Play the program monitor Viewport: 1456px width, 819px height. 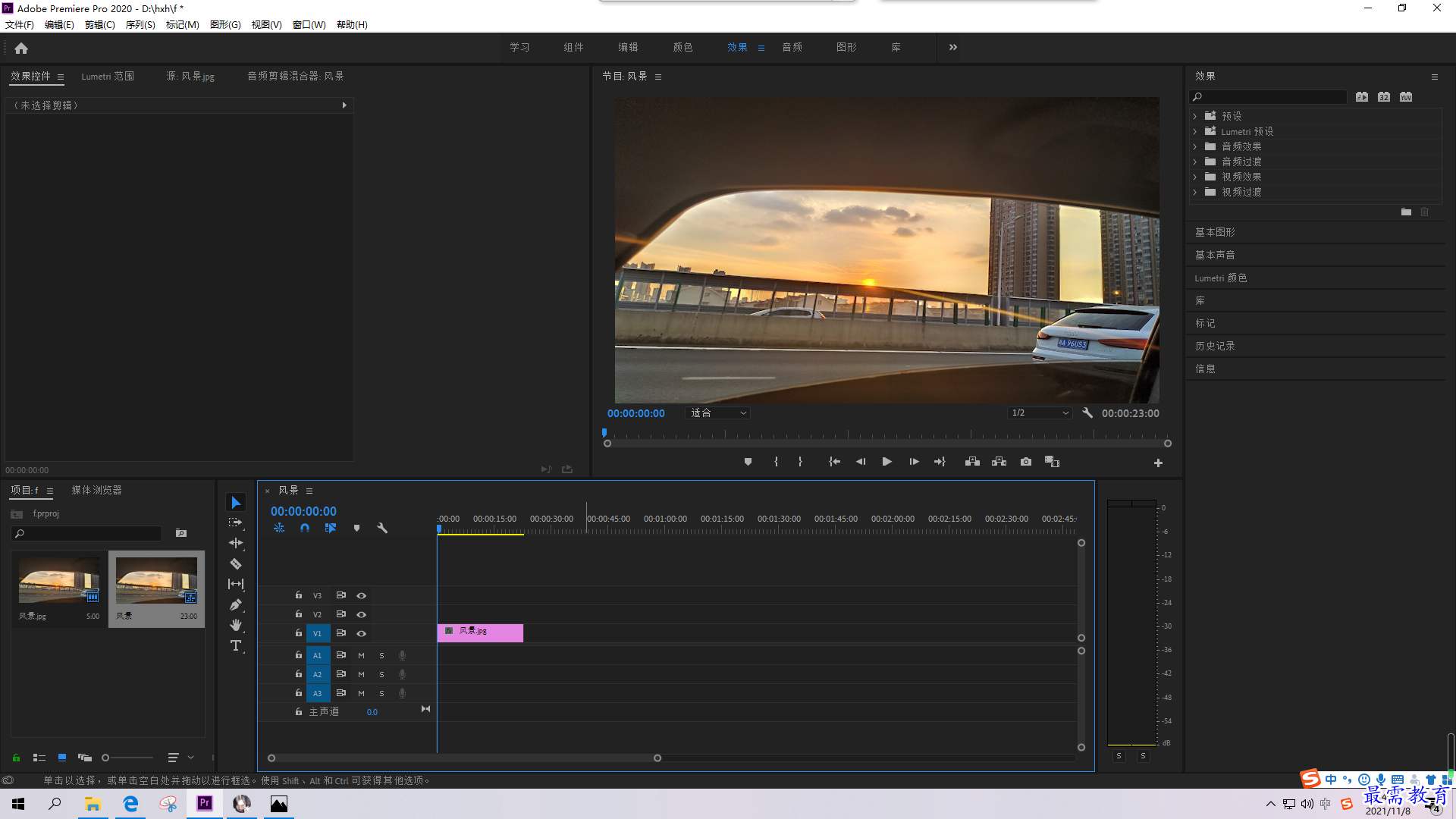[886, 462]
